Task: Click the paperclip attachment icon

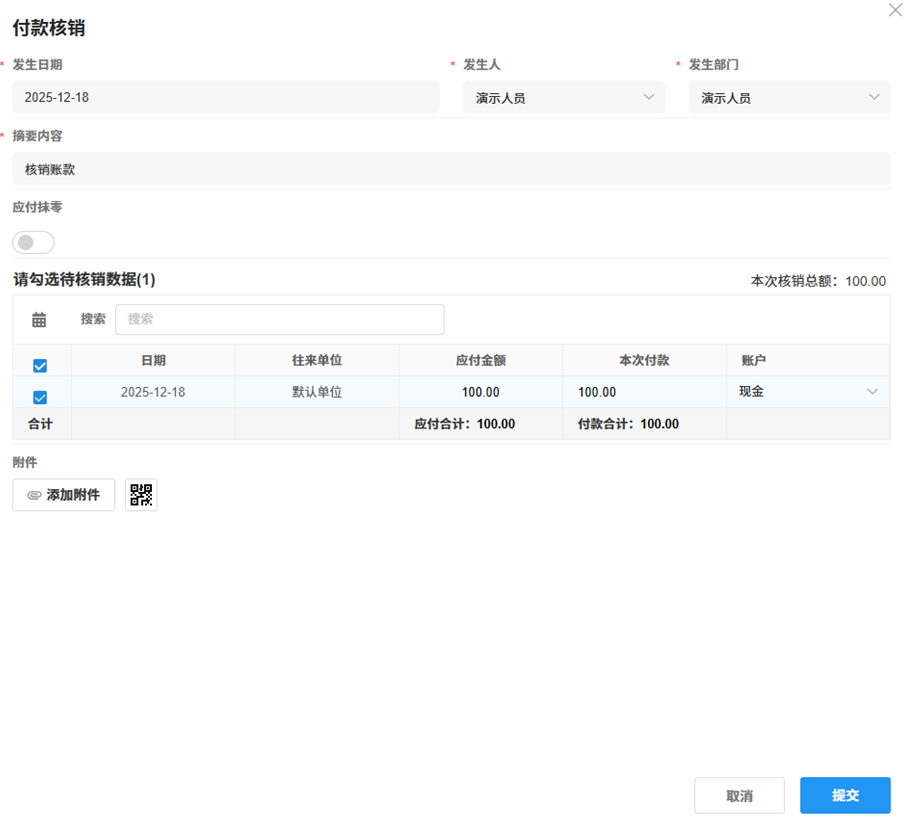Action: [x=31, y=494]
